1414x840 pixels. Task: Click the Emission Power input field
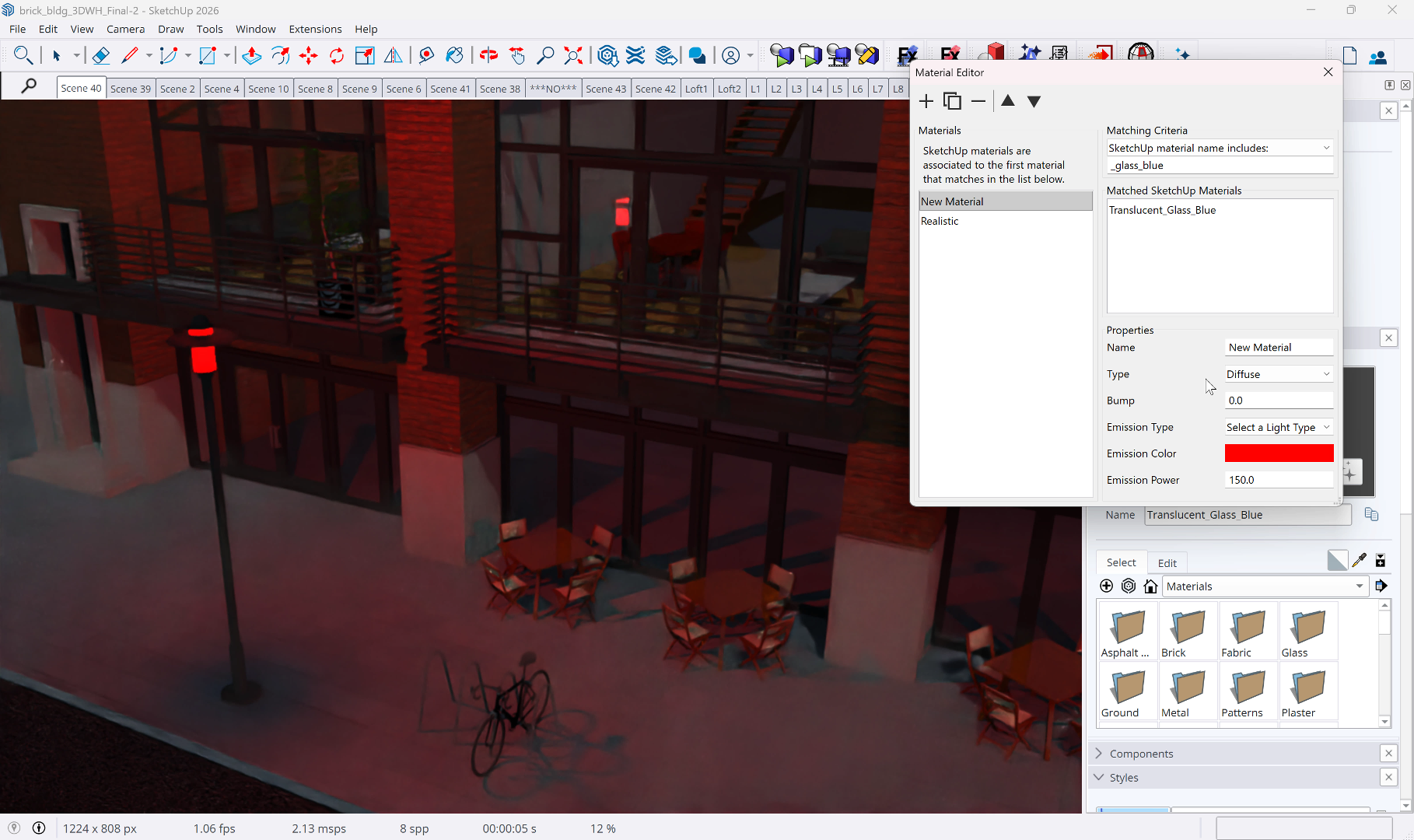(1278, 480)
